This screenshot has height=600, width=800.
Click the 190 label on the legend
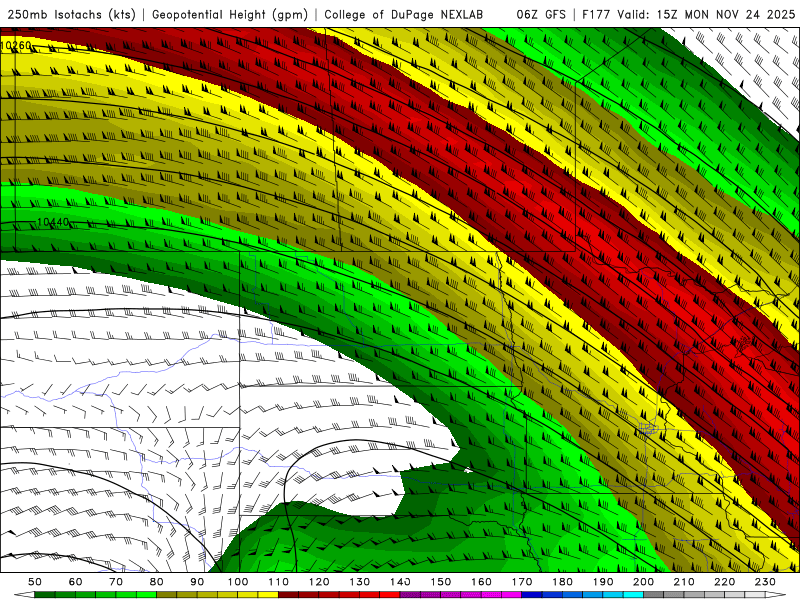click(x=603, y=582)
